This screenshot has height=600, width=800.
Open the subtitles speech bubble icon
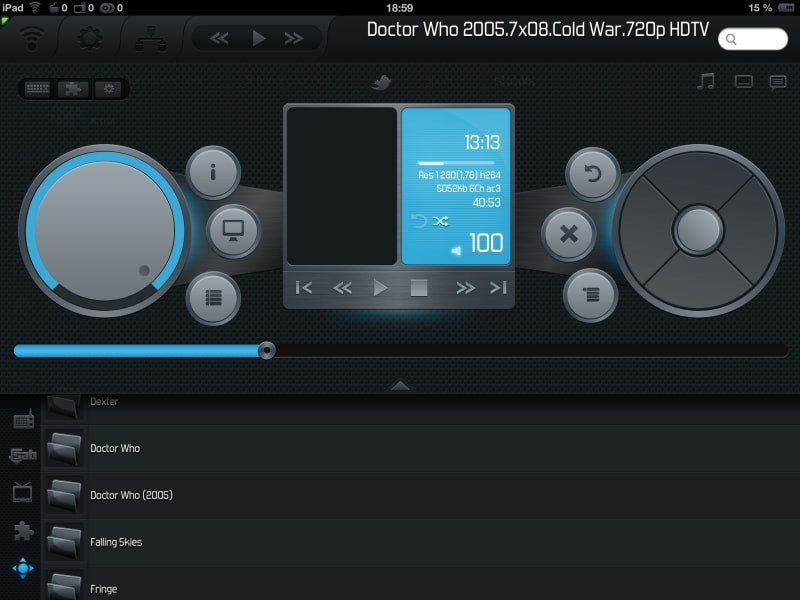tap(778, 82)
